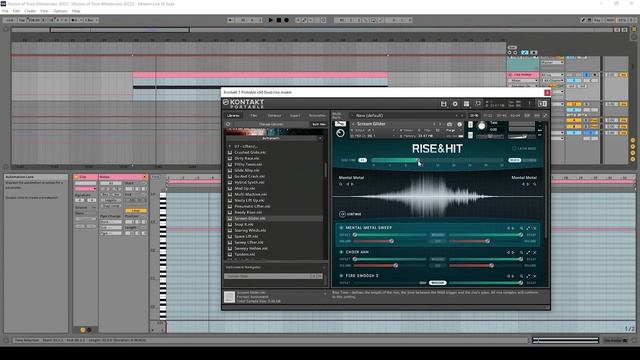
Task: Select Dirty Race.nki in the list
Action: [x=247, y=158]
